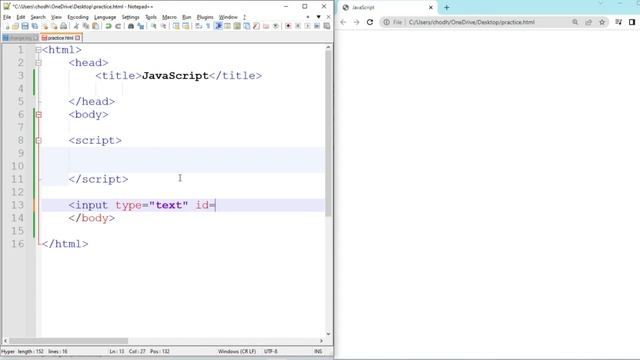Click the Copy toolbar icon

tap(86, 26)
